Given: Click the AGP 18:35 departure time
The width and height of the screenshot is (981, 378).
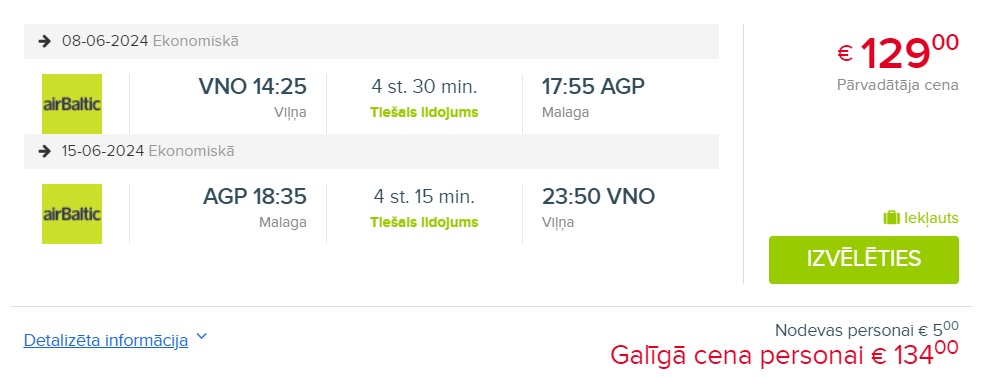Looking at the screenshot, I should pos(255,197).
